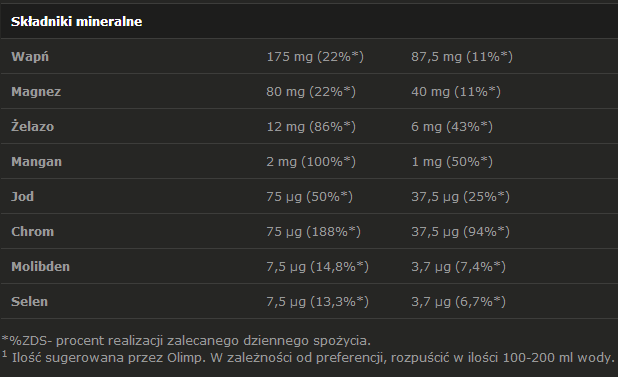
Task: Click the 37,5 µg (25%*) value
Action: coord(460,197)
